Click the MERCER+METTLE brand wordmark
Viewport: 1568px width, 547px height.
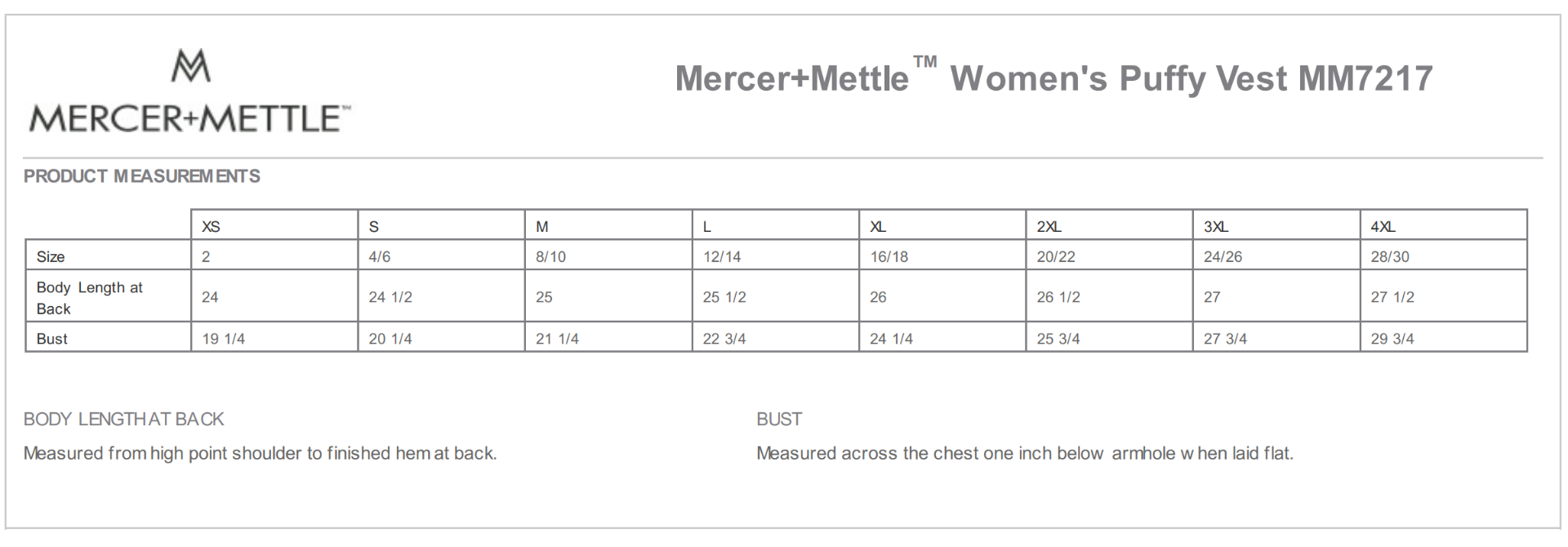[189, 119]
